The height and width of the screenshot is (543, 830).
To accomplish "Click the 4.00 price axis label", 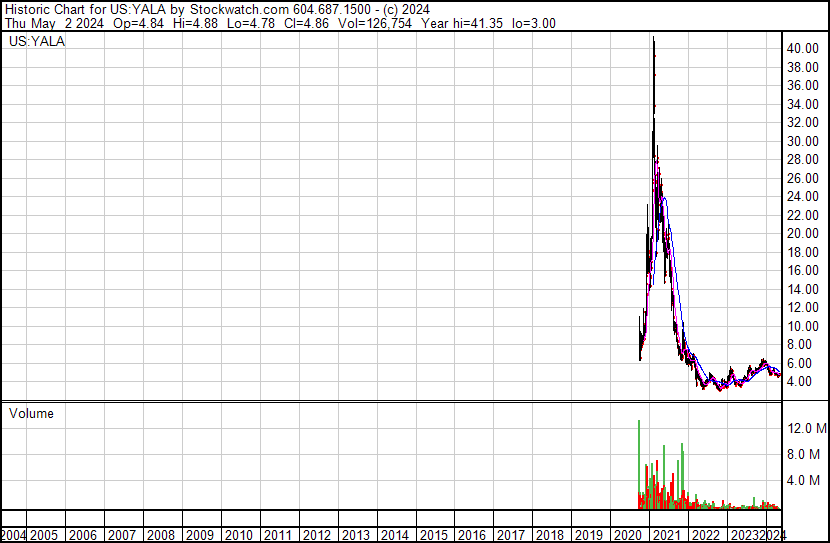I will (x=804, y=382).
